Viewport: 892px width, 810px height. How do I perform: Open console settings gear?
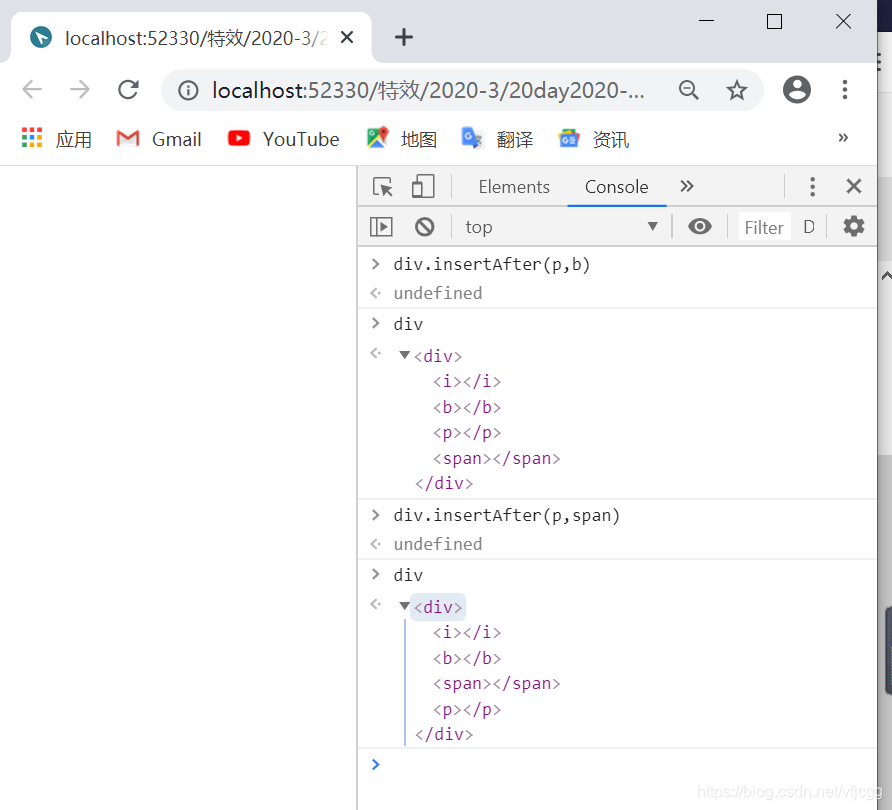[x=854, y=226]
